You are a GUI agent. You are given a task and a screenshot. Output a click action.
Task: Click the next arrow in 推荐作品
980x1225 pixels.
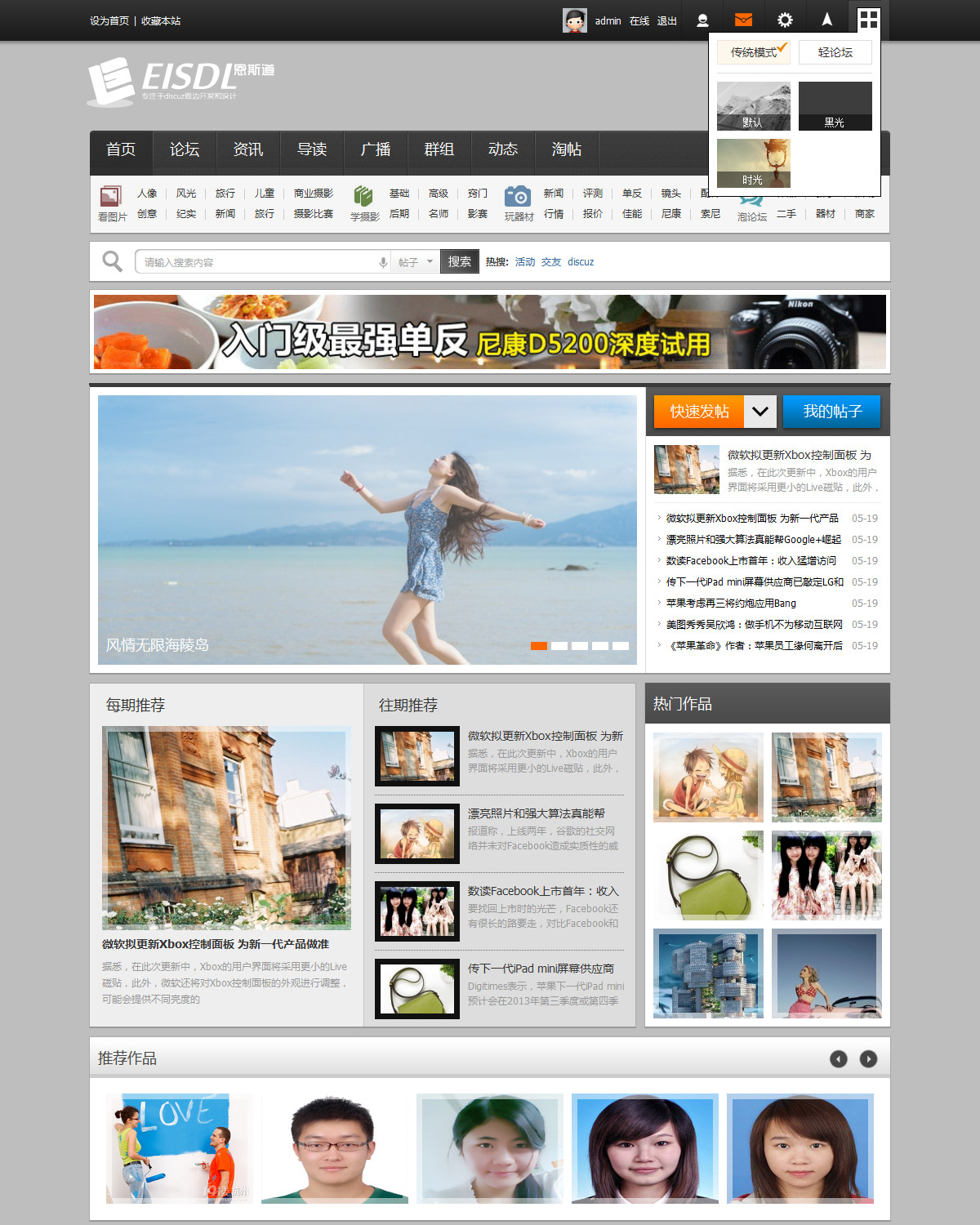[x=868, y=1058]
